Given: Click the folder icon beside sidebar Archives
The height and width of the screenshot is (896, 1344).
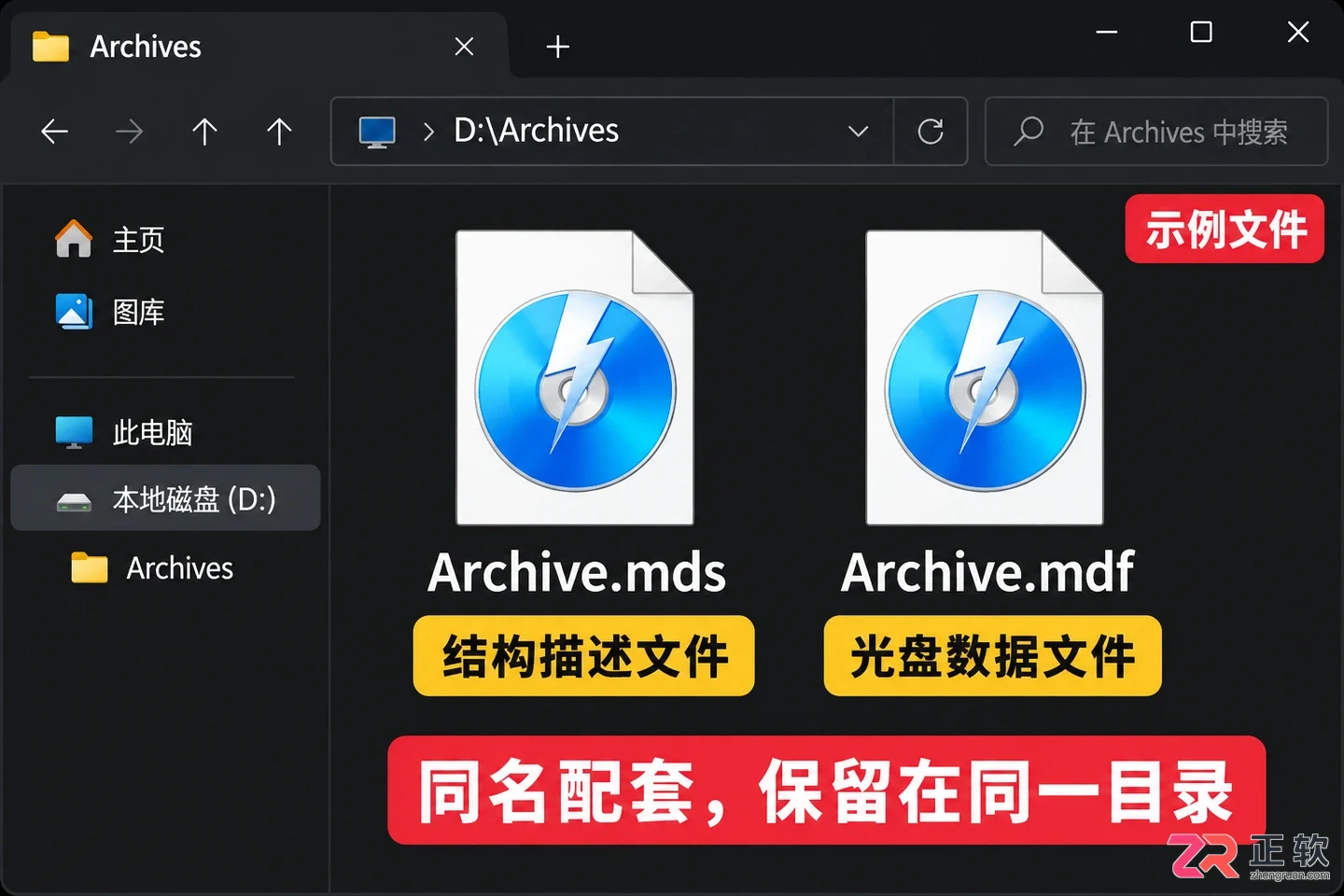Looking at the screenshot, I should coord(90,567).
